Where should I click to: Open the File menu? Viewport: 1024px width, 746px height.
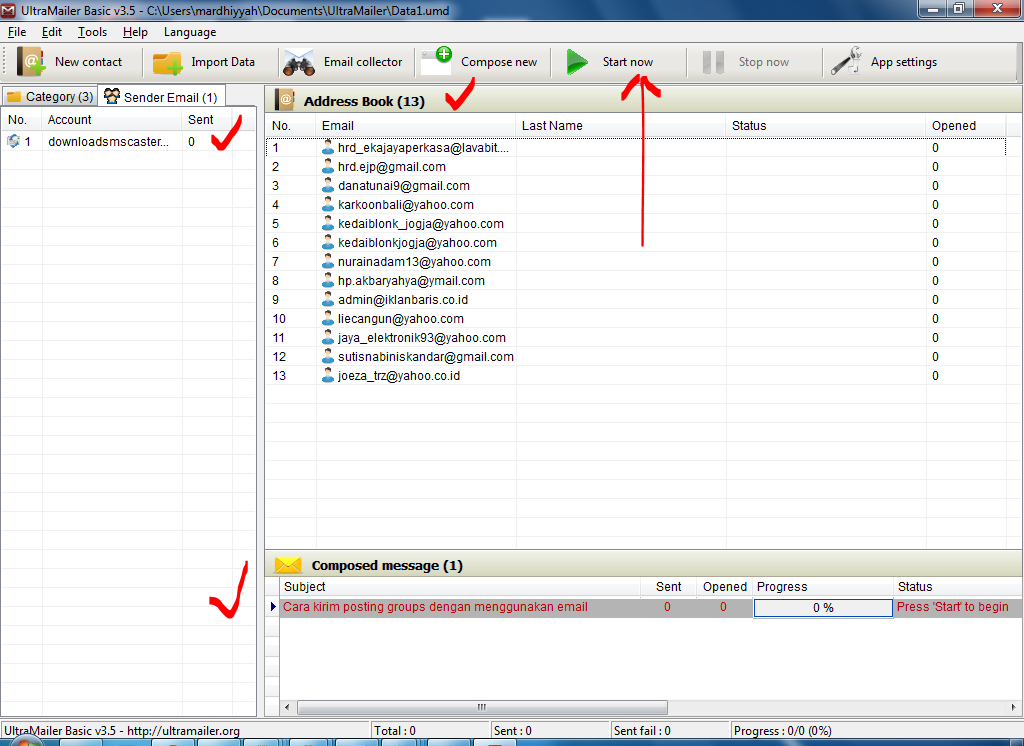tap(17, 32)
